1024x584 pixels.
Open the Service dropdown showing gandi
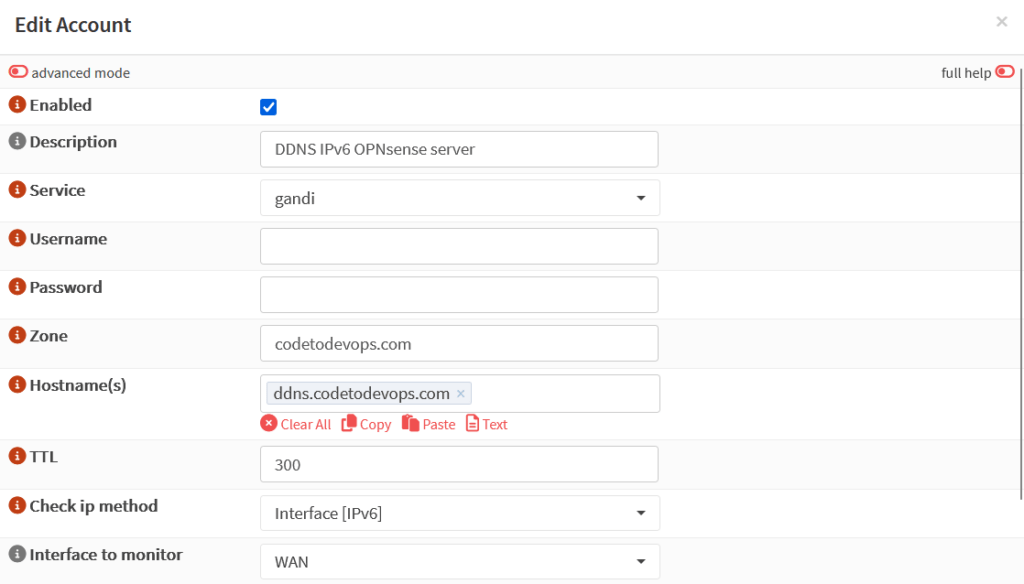(x=459, y=198)
